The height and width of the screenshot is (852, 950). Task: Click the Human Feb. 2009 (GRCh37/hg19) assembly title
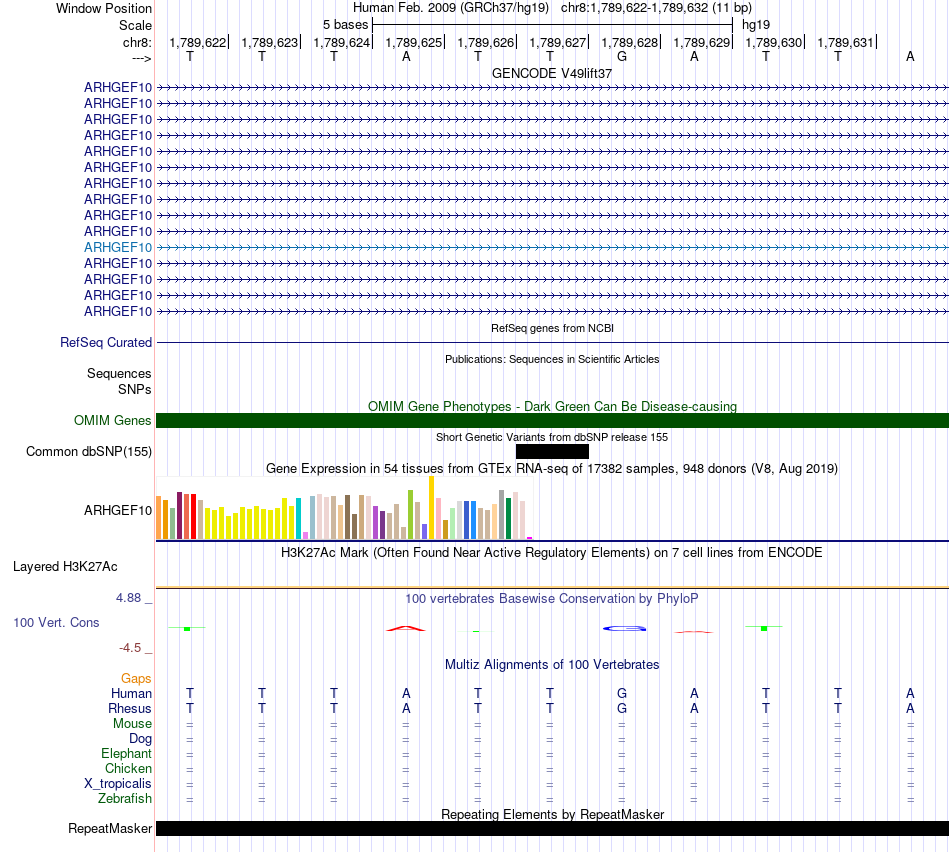451,8
